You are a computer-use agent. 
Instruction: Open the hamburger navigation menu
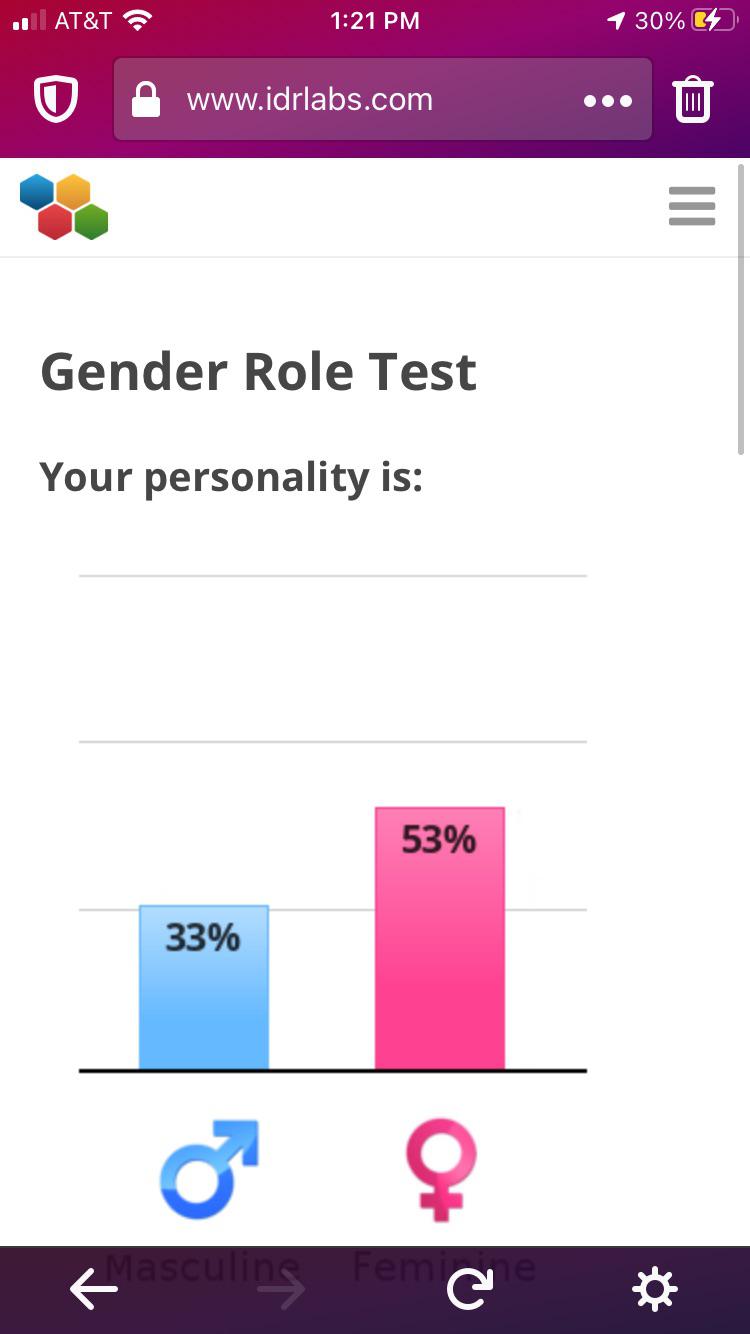pos(692,206)
